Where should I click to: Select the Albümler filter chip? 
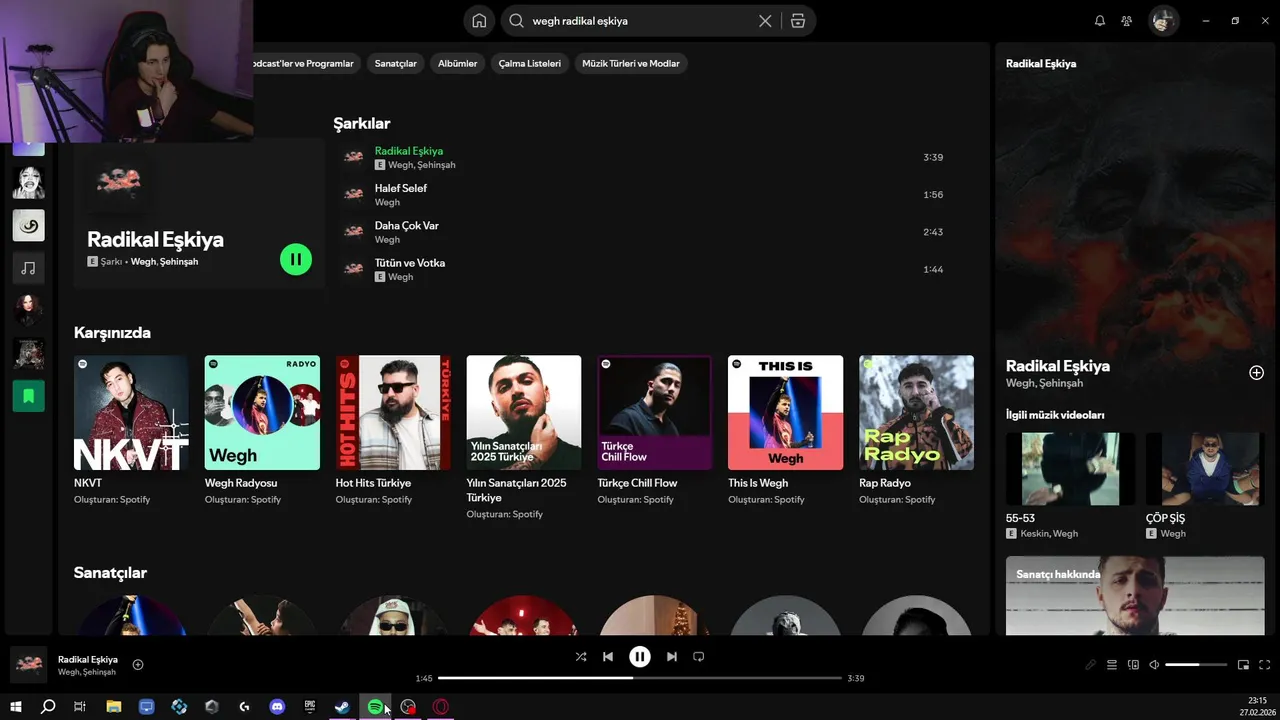click(x=458, y=63)
